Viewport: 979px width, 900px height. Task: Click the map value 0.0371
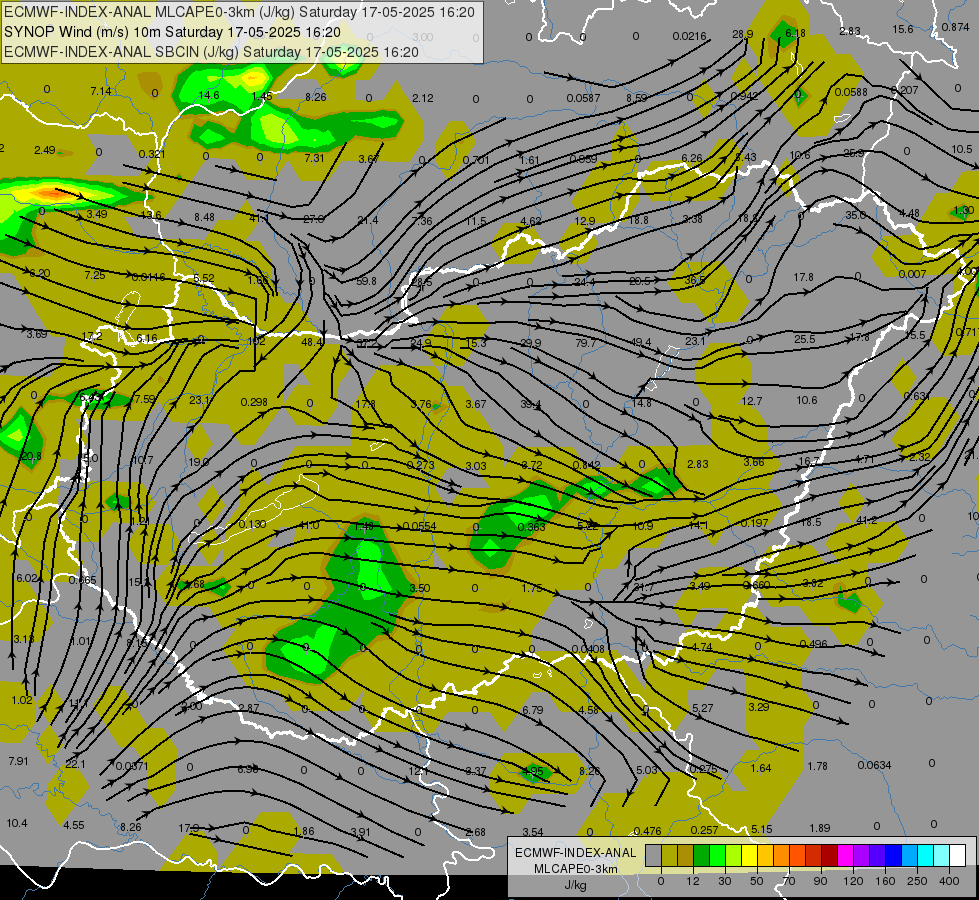(x=132, y=766)
